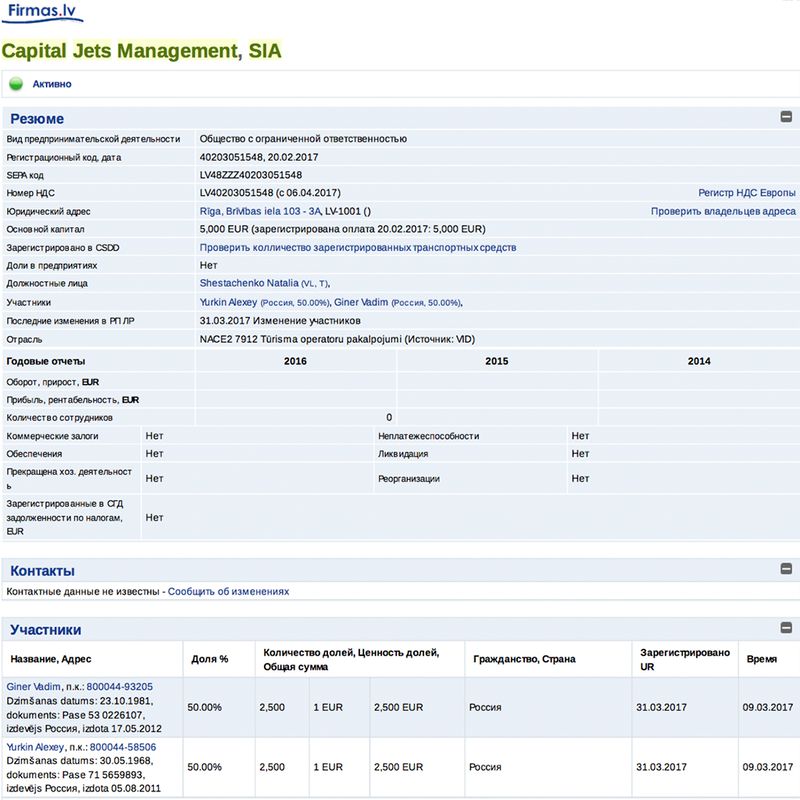
Task: Collapse the Резюме section
Action: (x=786, y=117)
